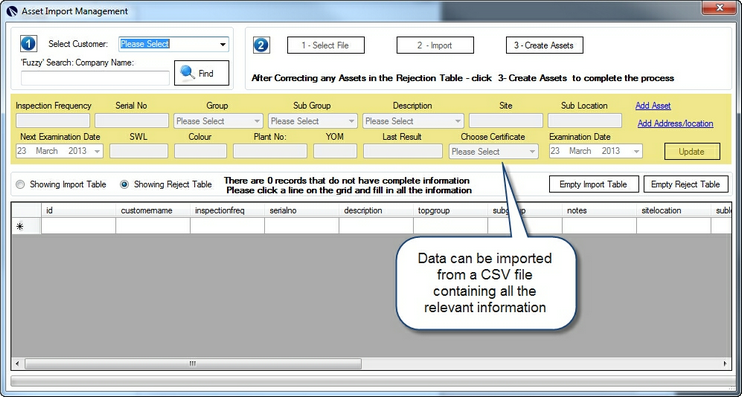Click the Inspection Frequency field
742x397 pixels.
click(x=53, y=121)
